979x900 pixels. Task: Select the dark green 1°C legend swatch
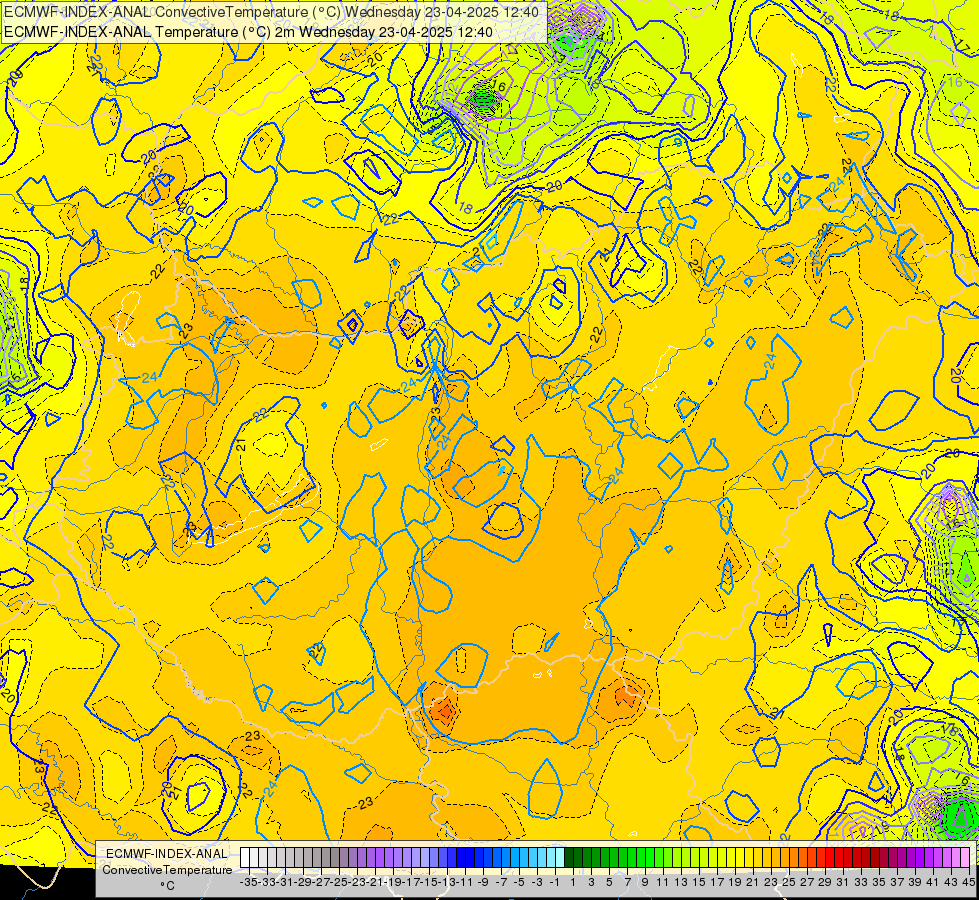coord(569,858)
